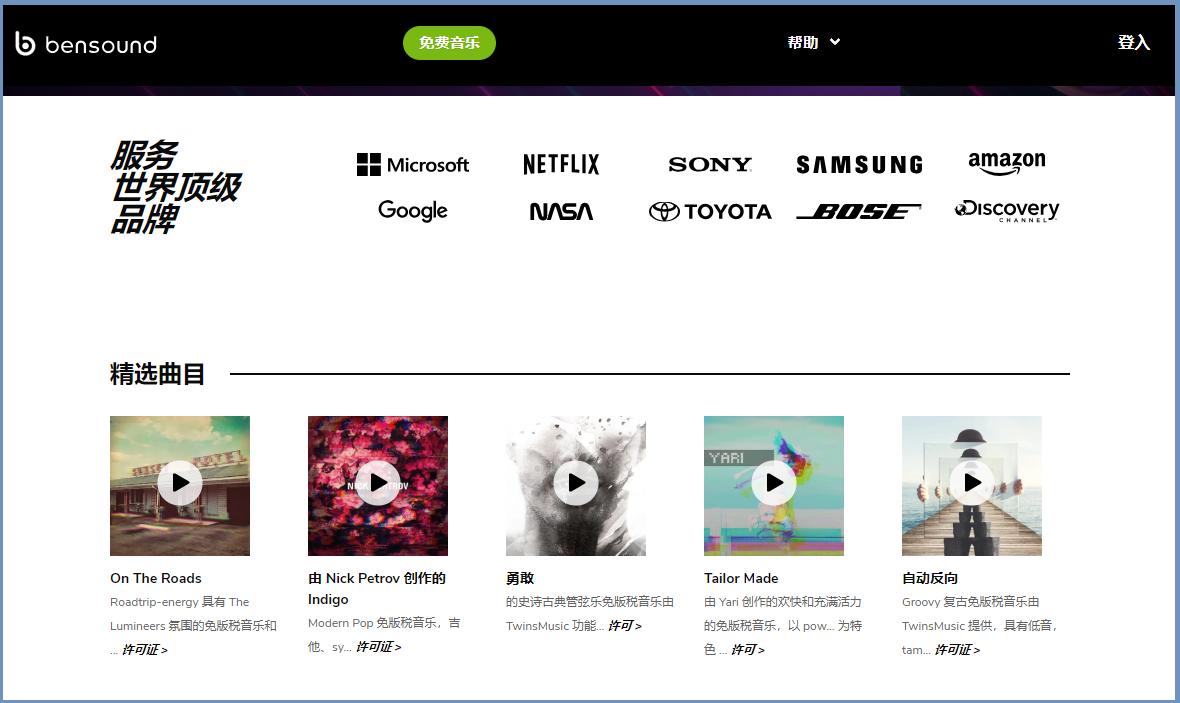Play the Tailor Made track
The height and width of the screenshot is (703, 1180).
[x=774, y=482]
